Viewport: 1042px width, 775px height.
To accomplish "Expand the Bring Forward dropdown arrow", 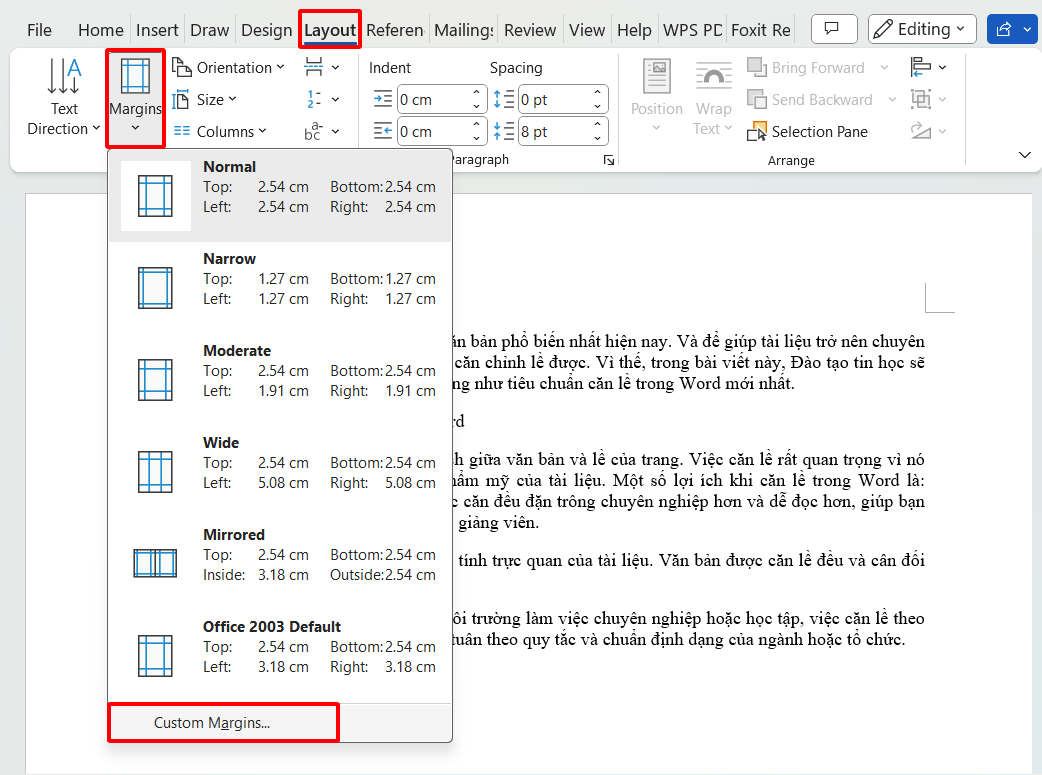I will tap(885, 68).
